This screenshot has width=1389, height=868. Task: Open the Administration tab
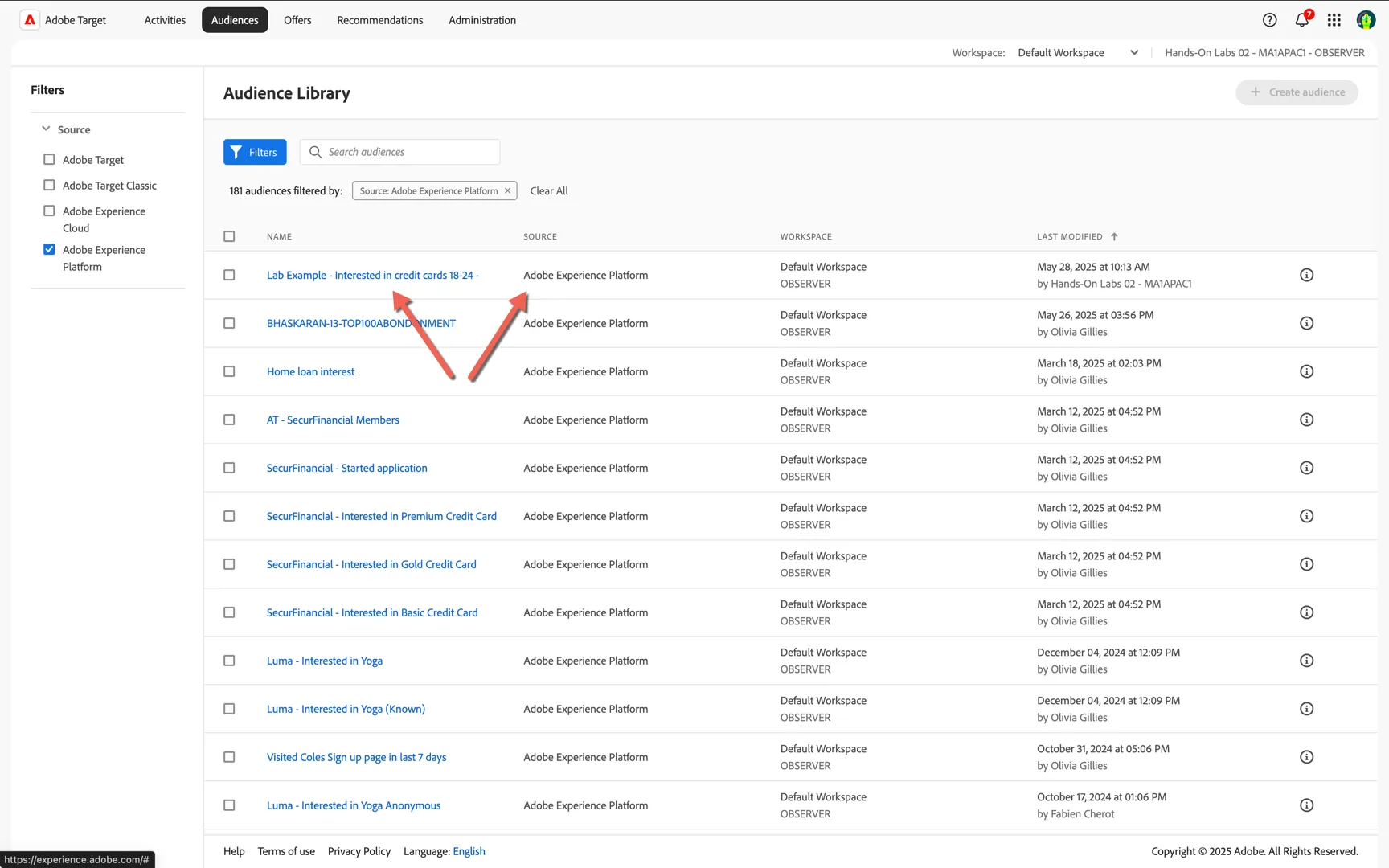tap(482, 20)
